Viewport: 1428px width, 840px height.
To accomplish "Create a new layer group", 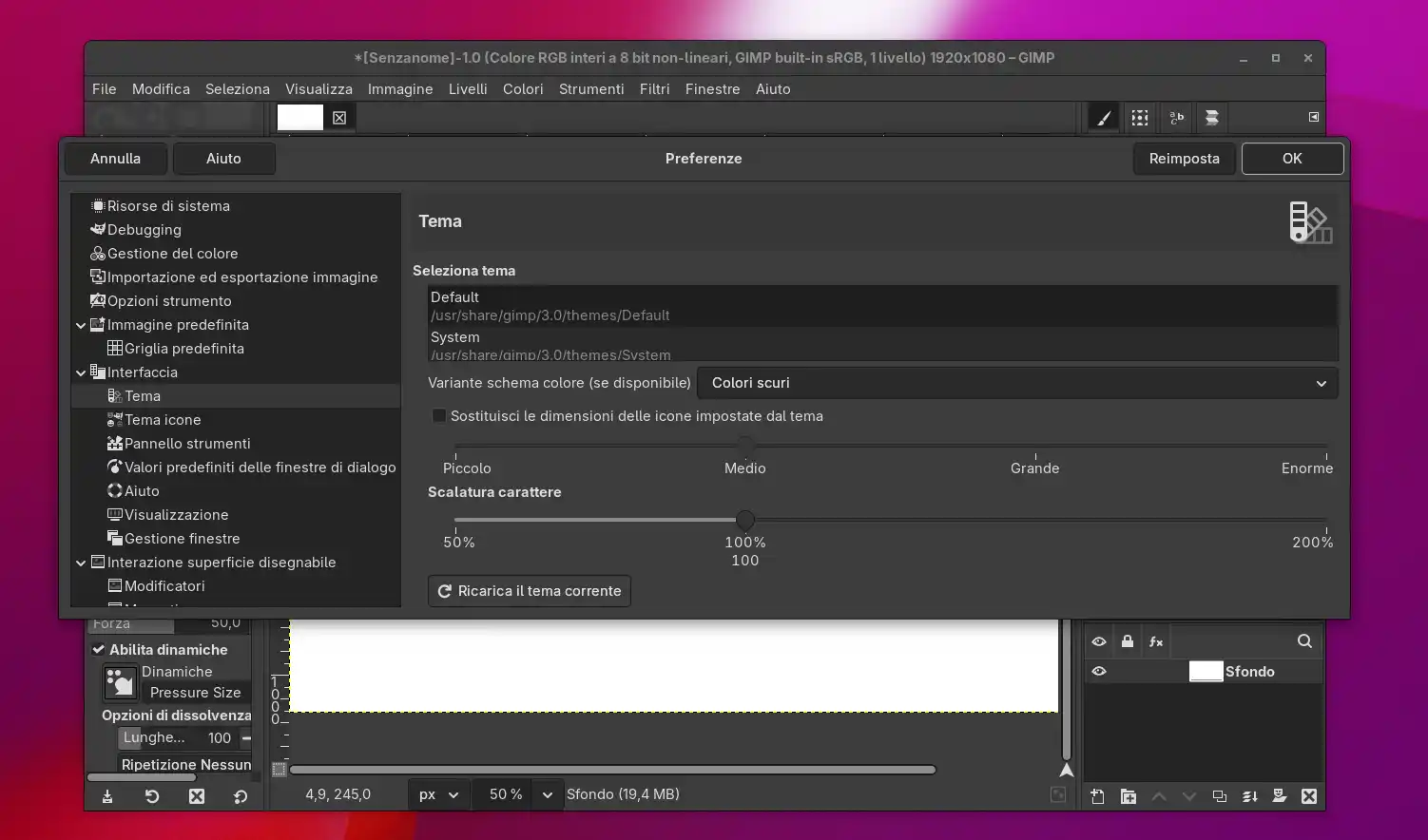I will [x=1129, y=796].
